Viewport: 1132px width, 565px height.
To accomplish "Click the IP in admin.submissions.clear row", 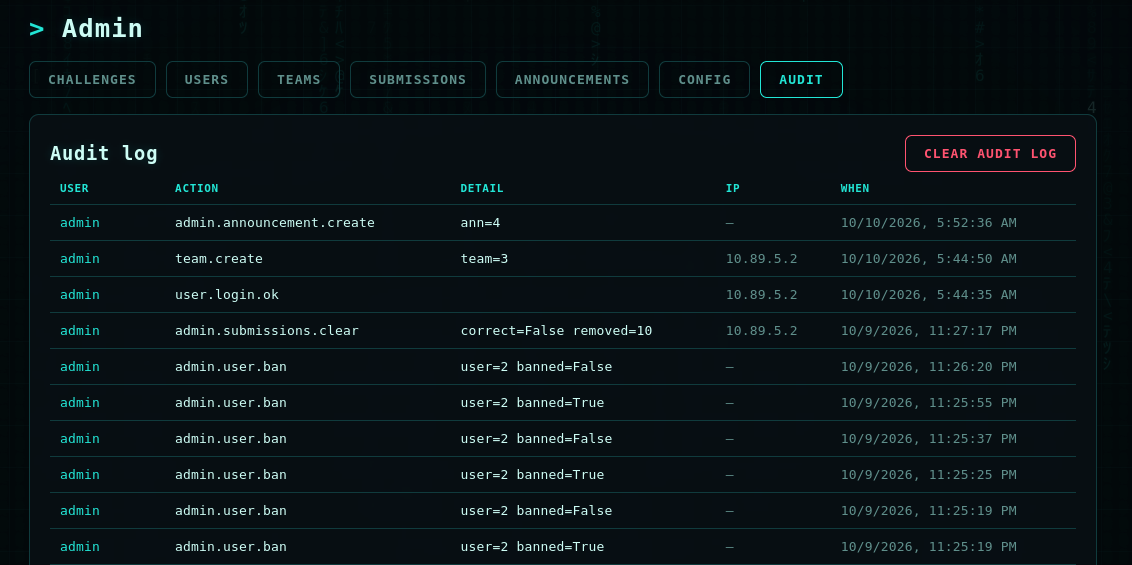I will tap(762, 330).
